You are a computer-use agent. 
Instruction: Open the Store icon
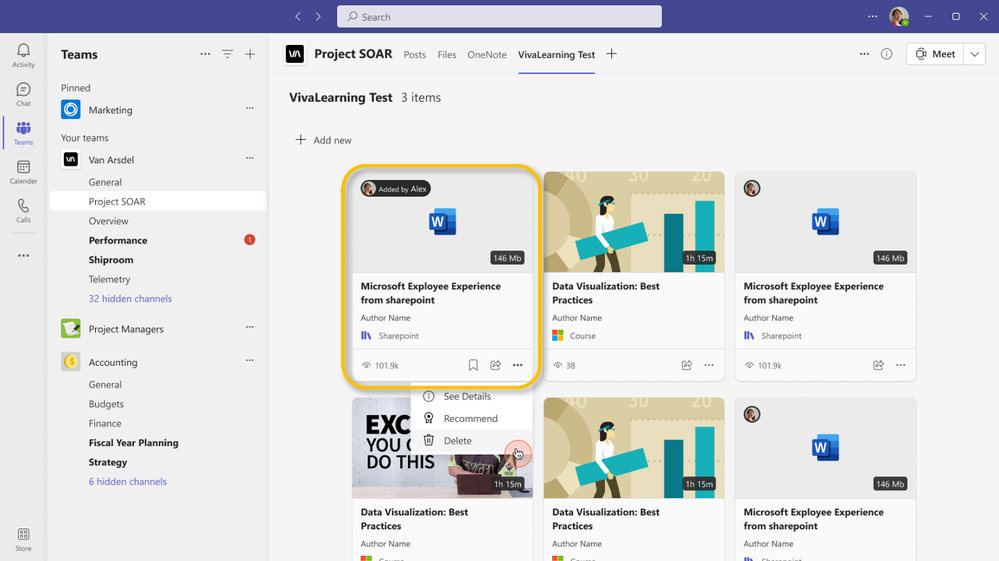(24, 539)
